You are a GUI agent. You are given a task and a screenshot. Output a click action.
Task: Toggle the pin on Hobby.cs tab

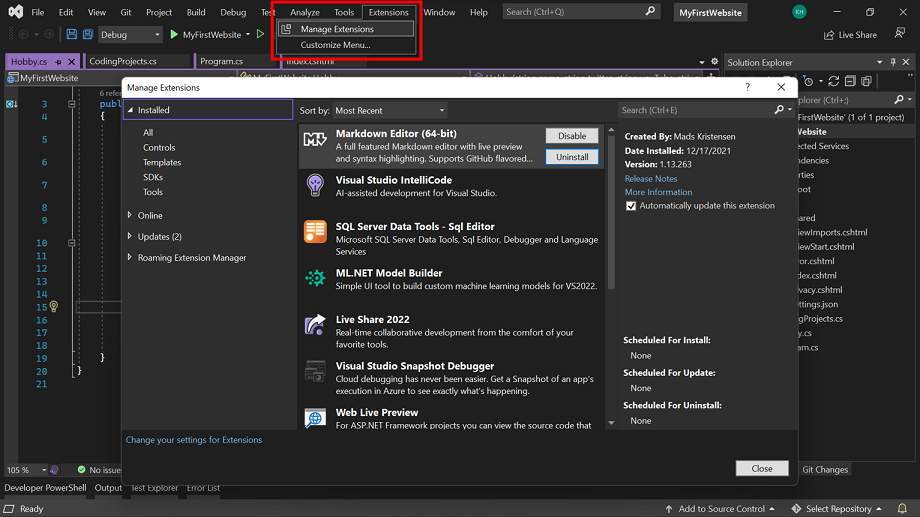[58, 62]
